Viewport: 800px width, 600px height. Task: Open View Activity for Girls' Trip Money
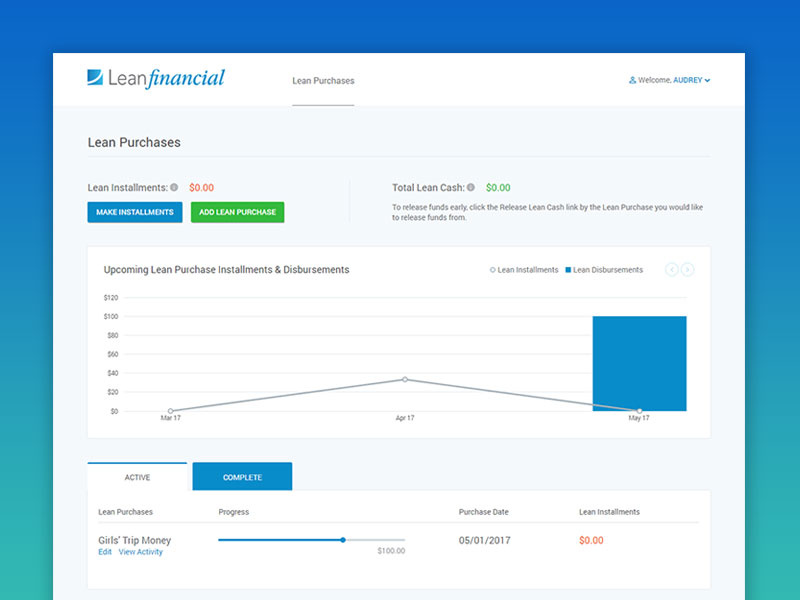(x=140, y=552)
